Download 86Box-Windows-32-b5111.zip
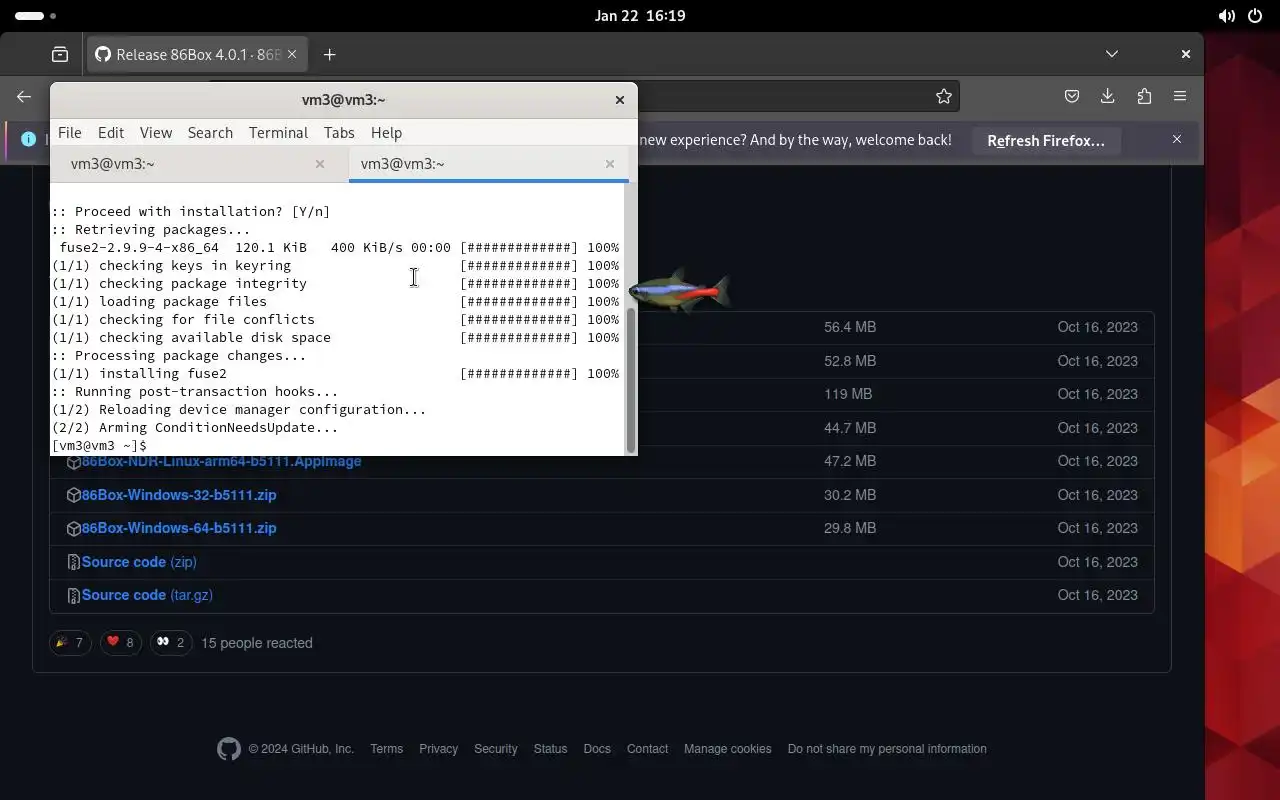This screenshot has height=800, width=1280. point(179,495)
